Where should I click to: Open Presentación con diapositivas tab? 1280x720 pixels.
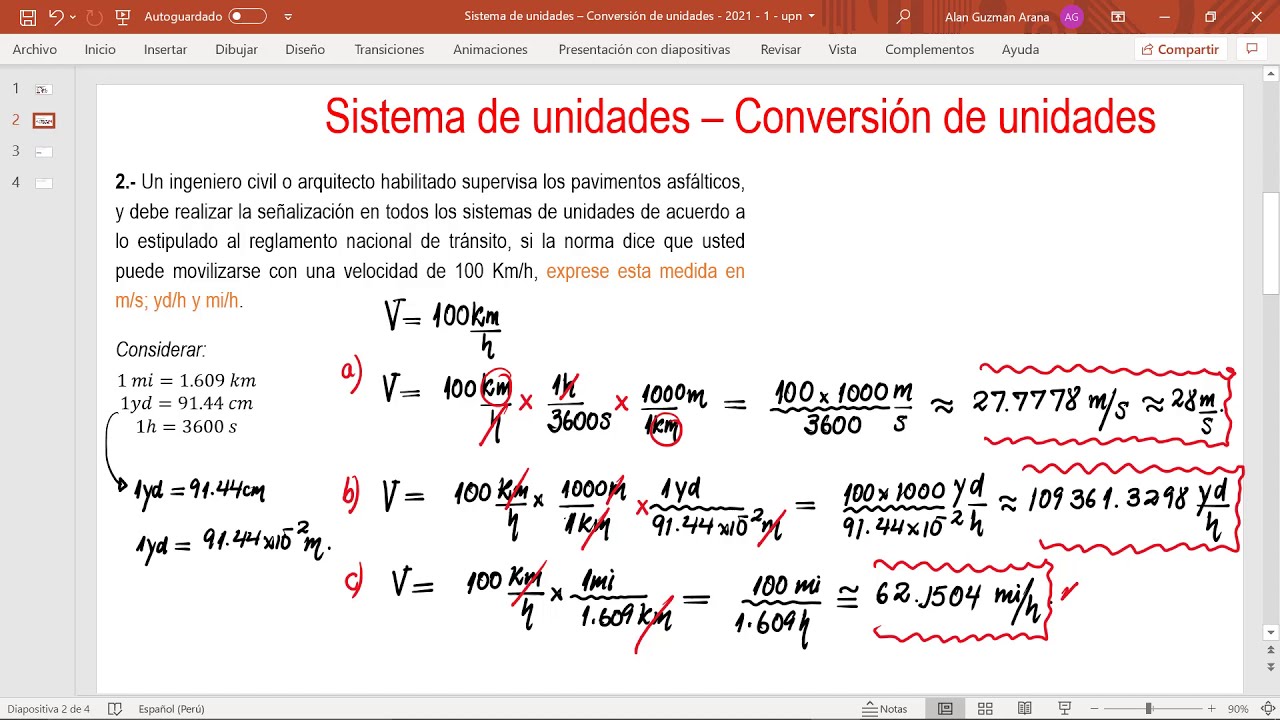click(644, 49)
